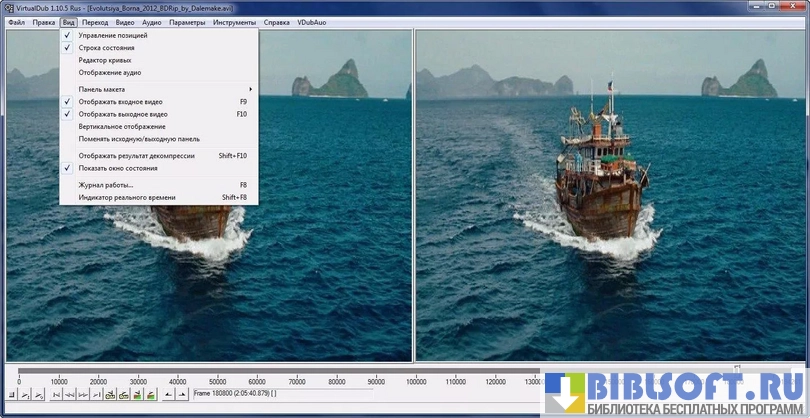Select 'Редактор кривых' menu entry

click(x=105, y=60)
